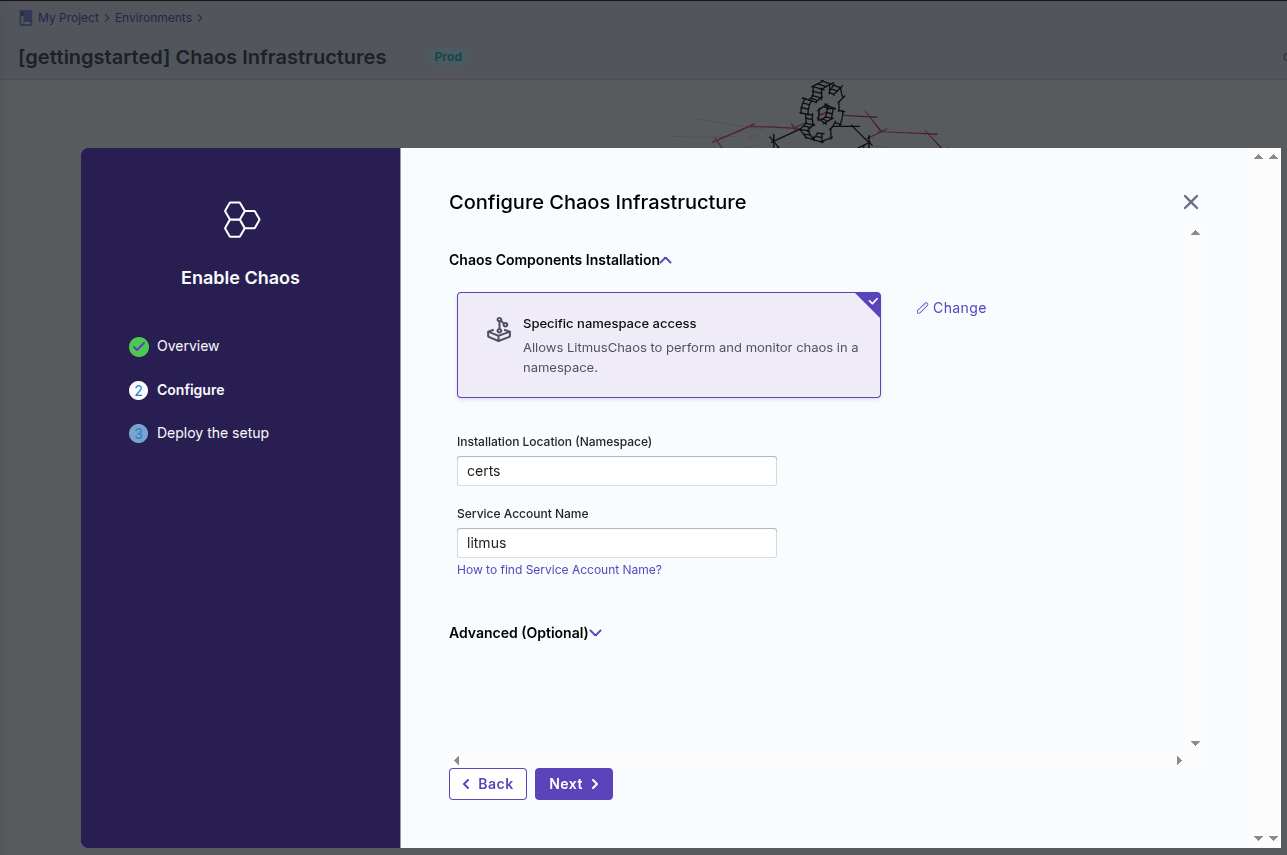Click the step 2 Configure number icon

point(138,390)
